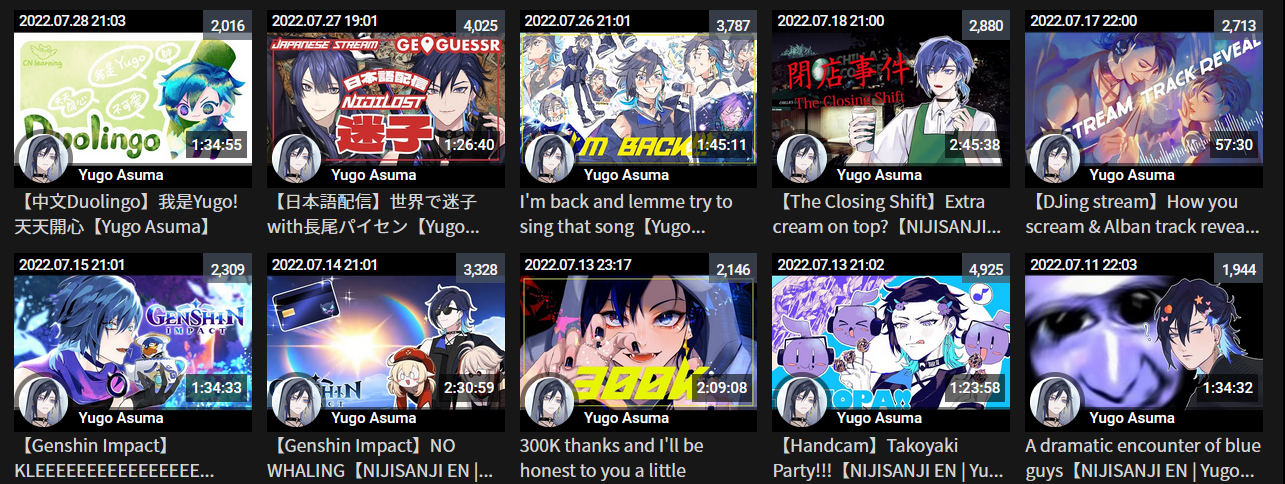This screenshot has width=1285, height=484.
Task: Click Yugo Asuma name under Takoyaki video
Action: pos(879,418)
